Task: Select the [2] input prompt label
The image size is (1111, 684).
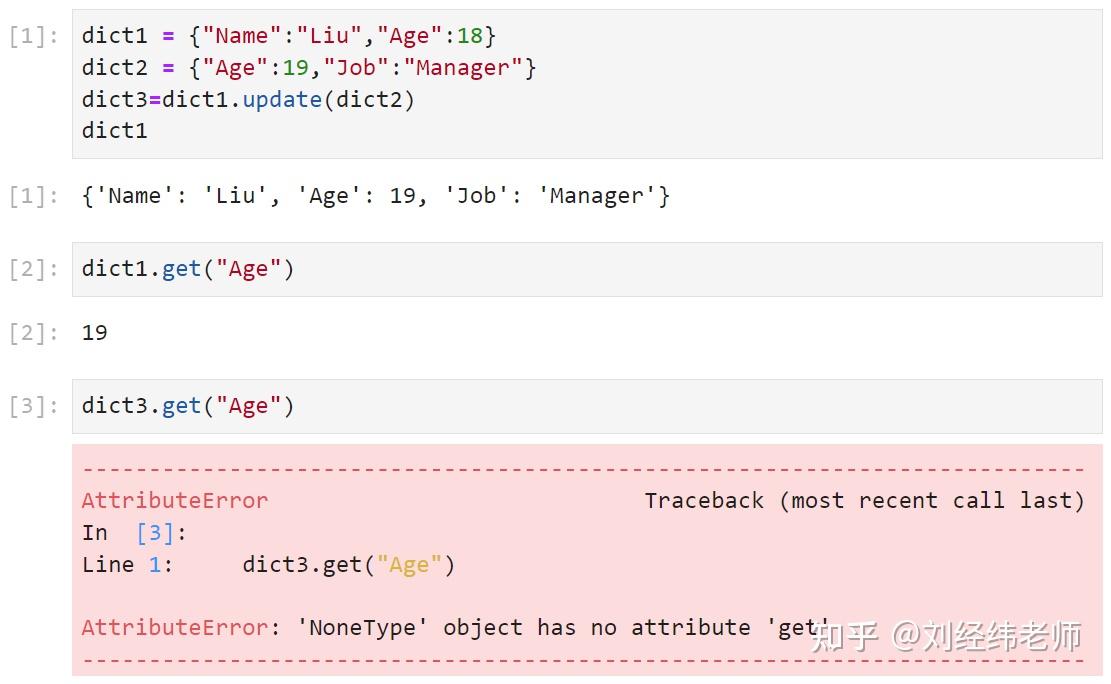Action: (33, 269)
